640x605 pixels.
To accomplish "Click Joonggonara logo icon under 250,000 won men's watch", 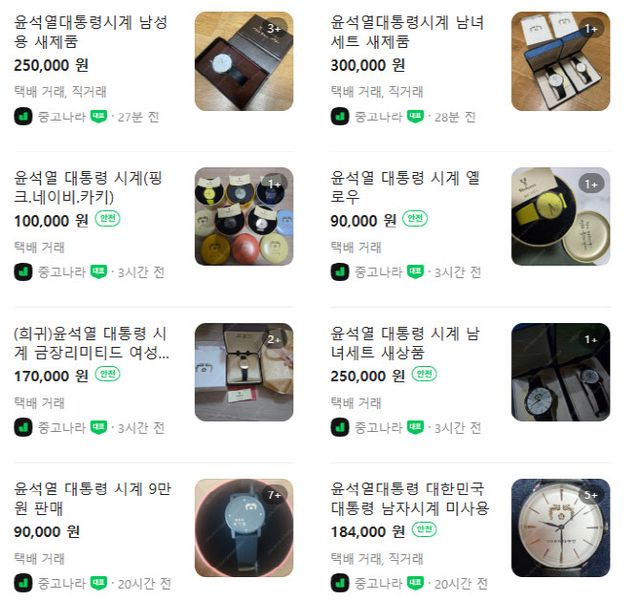I will [x=23, y=117].
